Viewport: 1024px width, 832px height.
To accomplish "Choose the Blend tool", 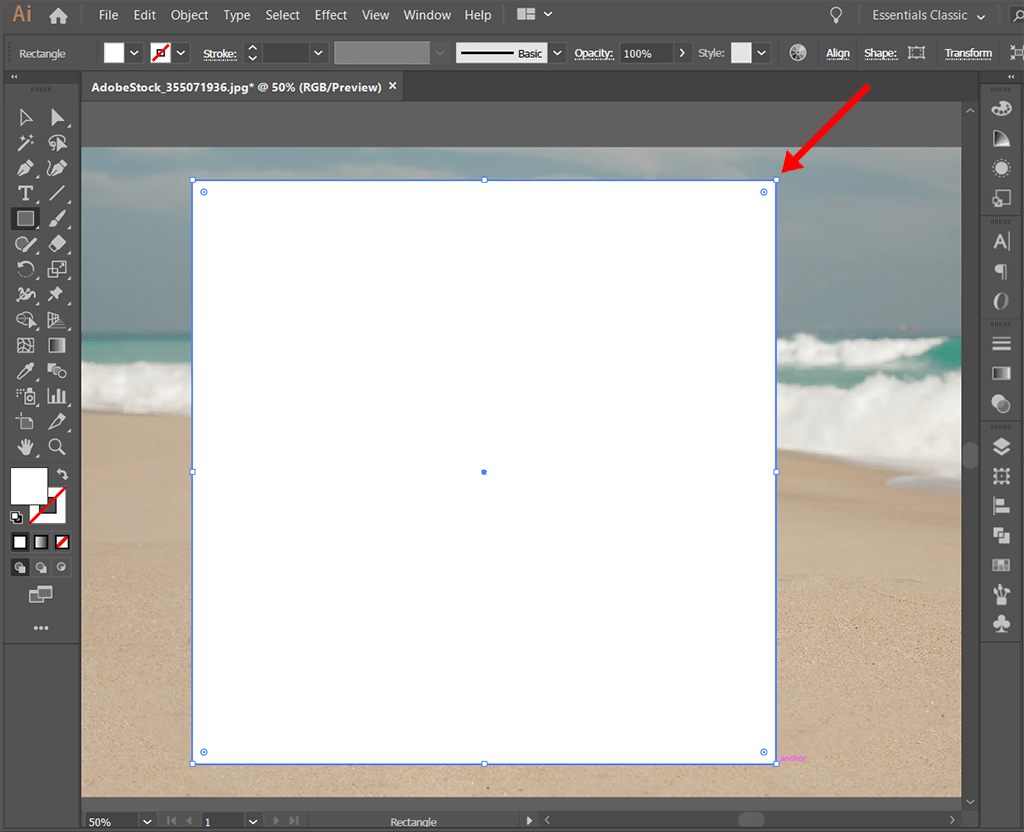I will pyautogui.click(x=57, y=371).
